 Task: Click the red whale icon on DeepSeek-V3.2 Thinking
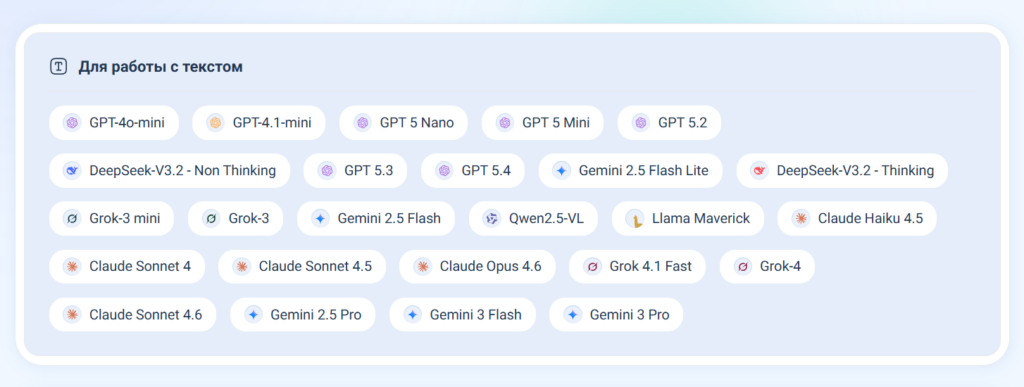click(759, 171)
